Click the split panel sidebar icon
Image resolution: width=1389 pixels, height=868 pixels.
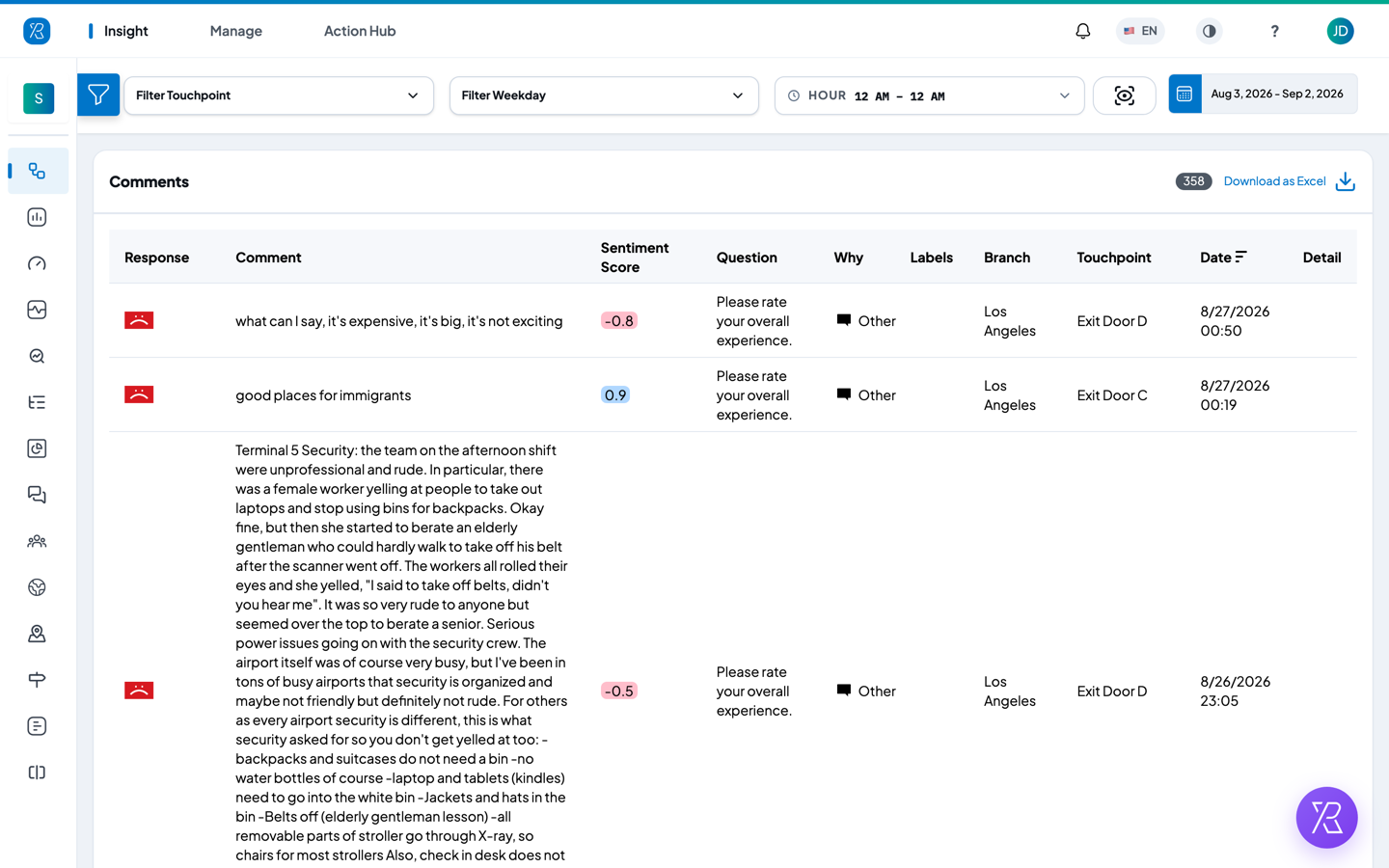[38, 773]
